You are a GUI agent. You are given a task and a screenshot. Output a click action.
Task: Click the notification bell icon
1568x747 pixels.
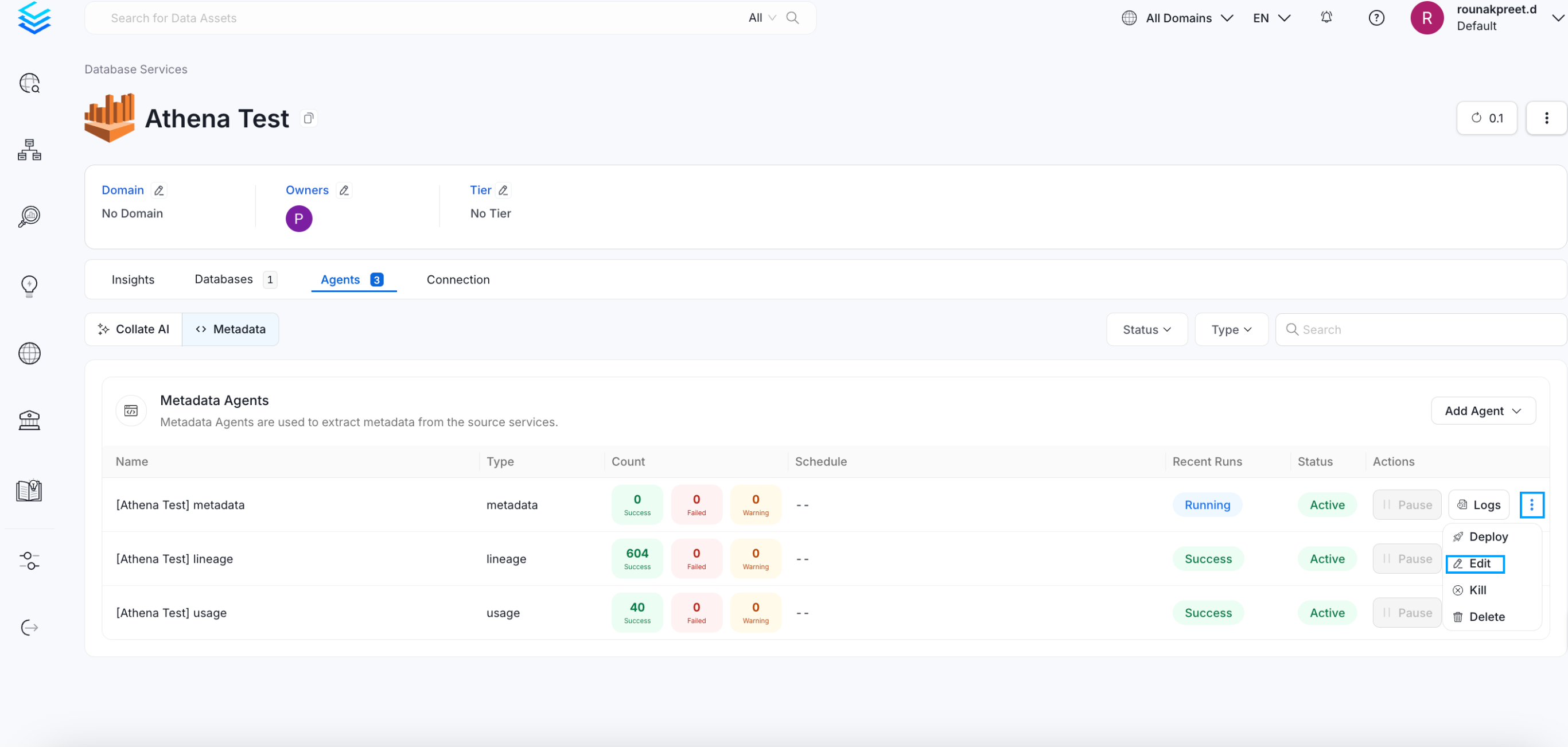1326,18
